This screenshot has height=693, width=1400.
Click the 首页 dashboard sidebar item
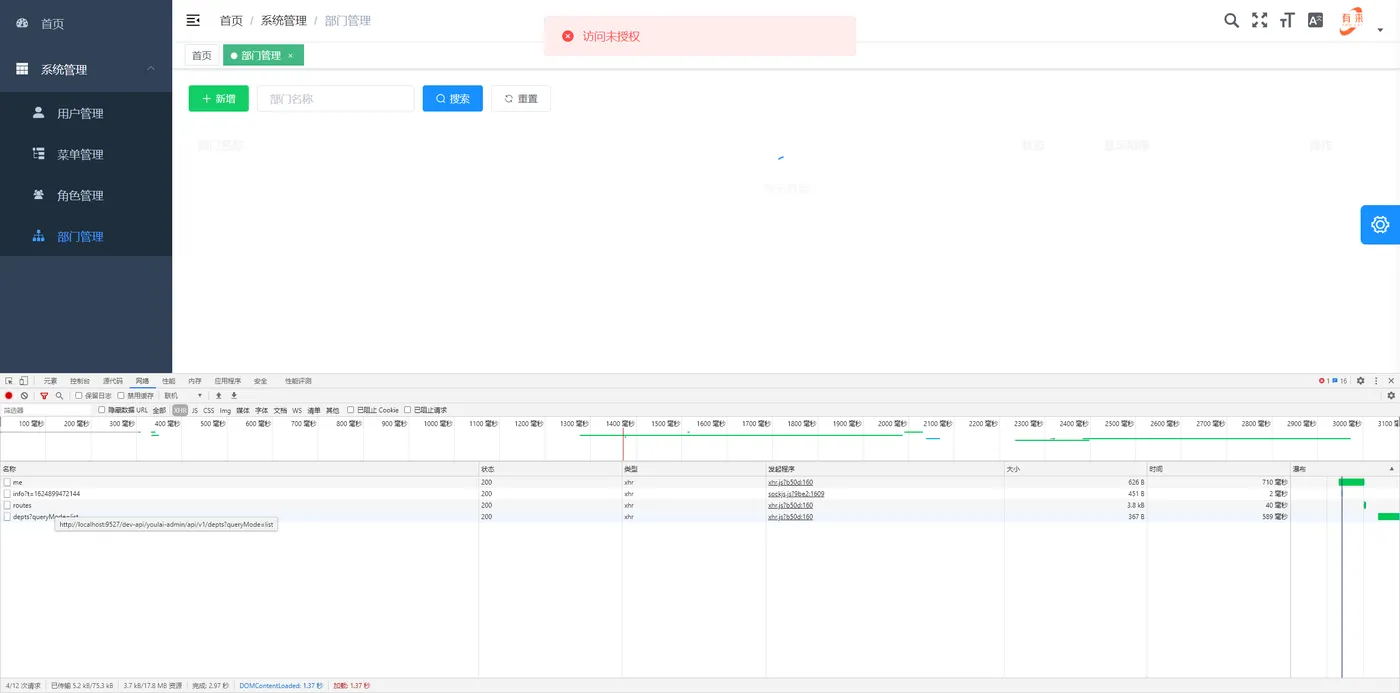(x=86, y=23)
